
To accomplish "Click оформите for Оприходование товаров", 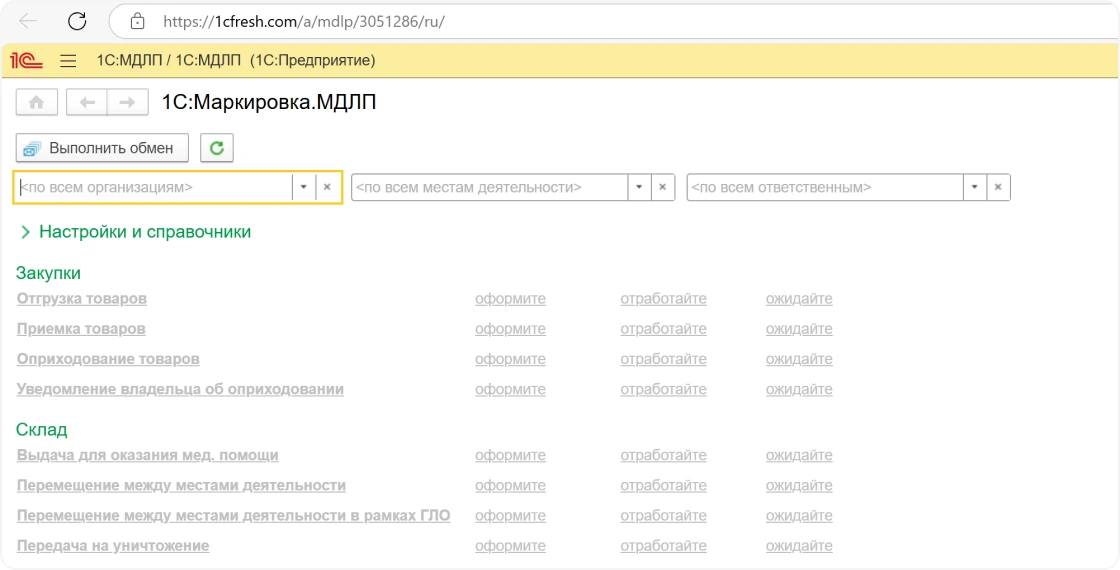I will coord(510,359).
